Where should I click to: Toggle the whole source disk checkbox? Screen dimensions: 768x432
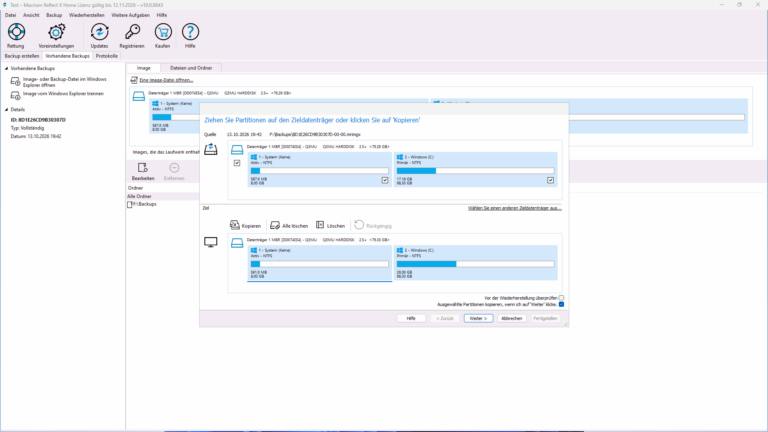tap(237, 163)
